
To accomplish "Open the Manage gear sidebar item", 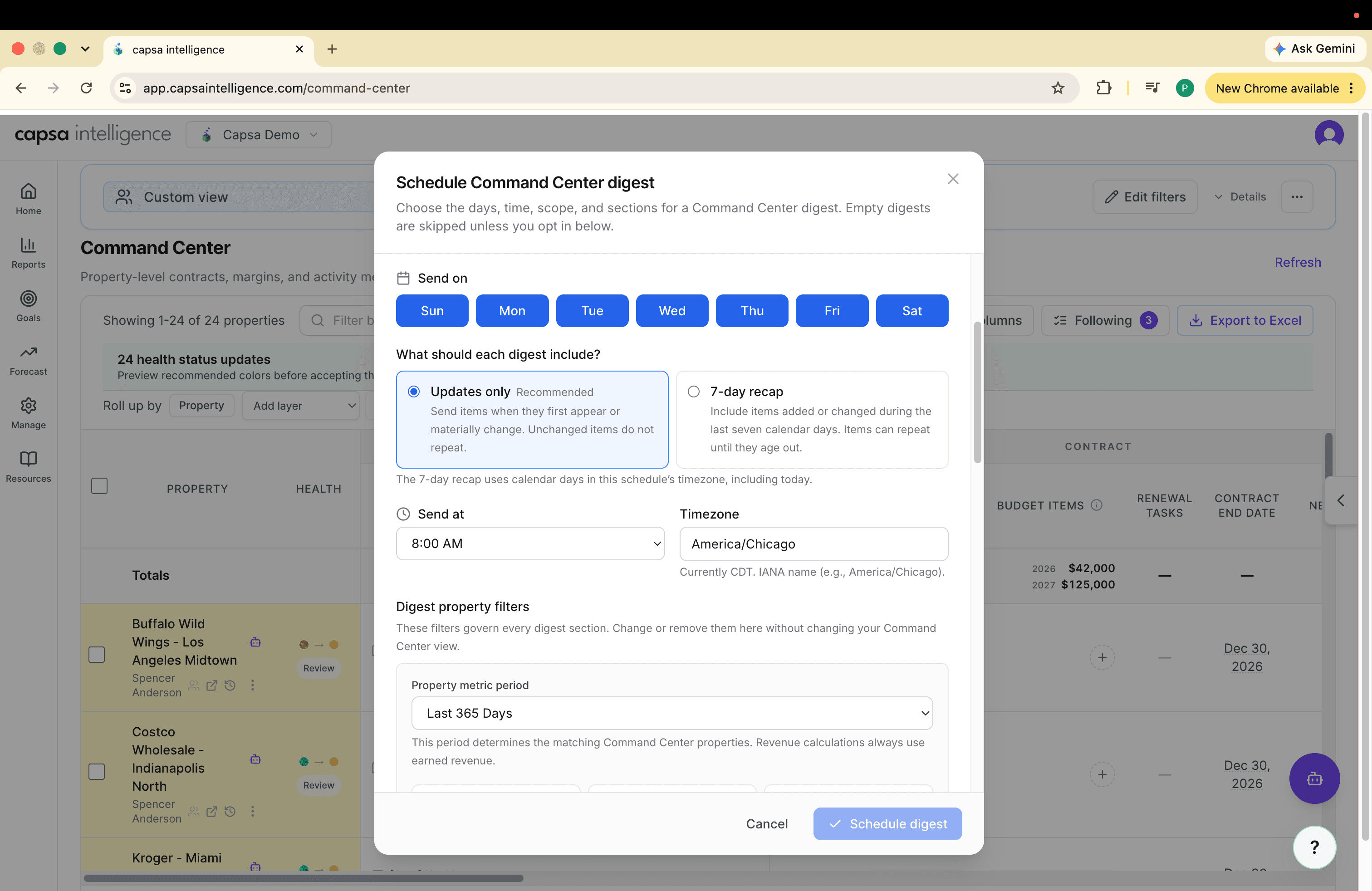I will pos(28,413).
